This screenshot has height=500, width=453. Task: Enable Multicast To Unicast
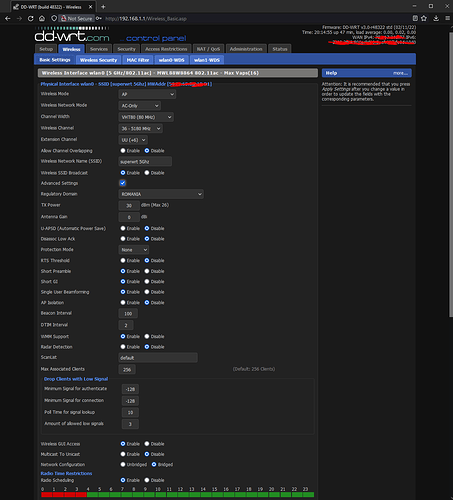click(x=123, y=454)
